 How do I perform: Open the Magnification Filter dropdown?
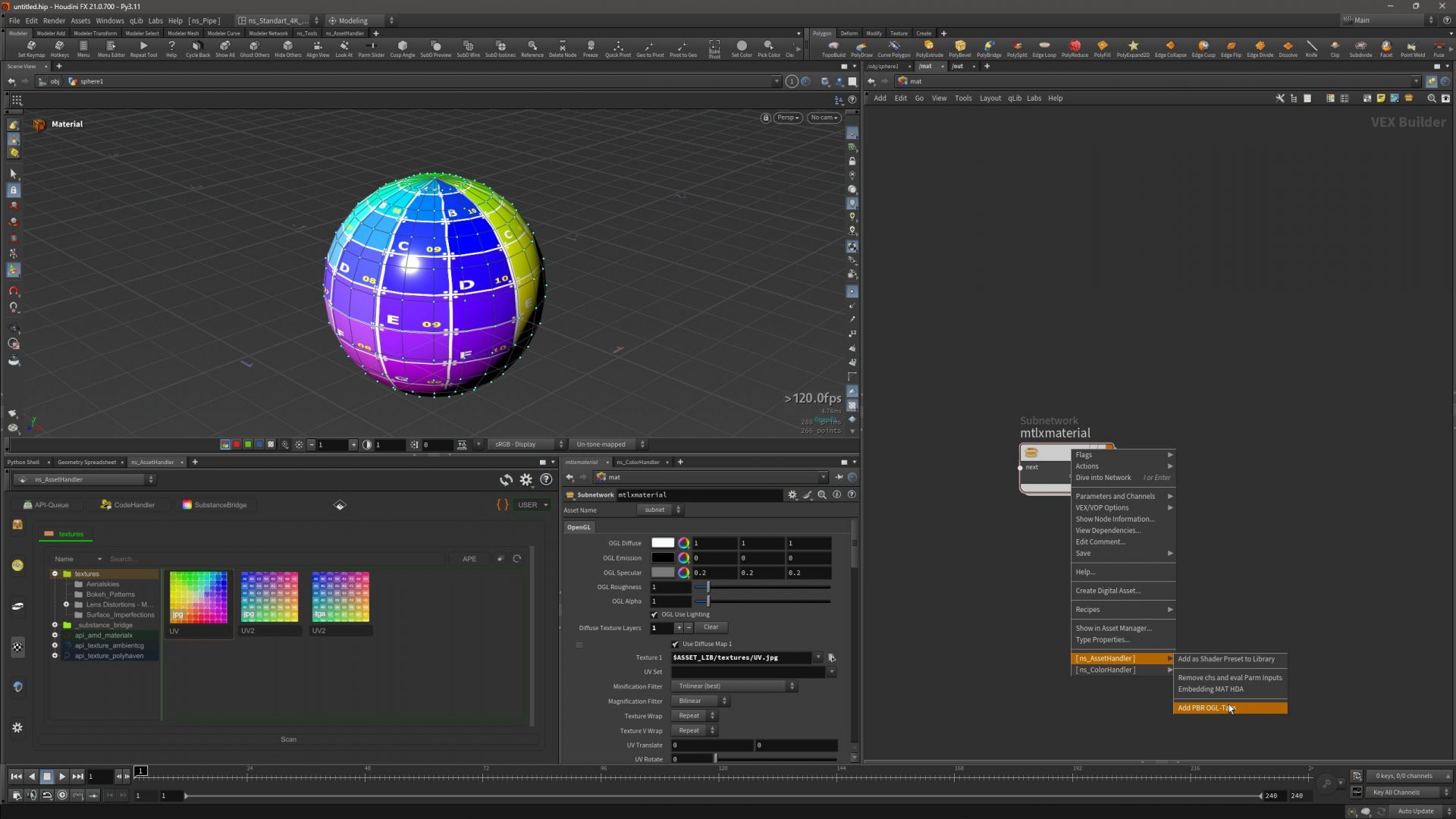(x=700, y=701)
